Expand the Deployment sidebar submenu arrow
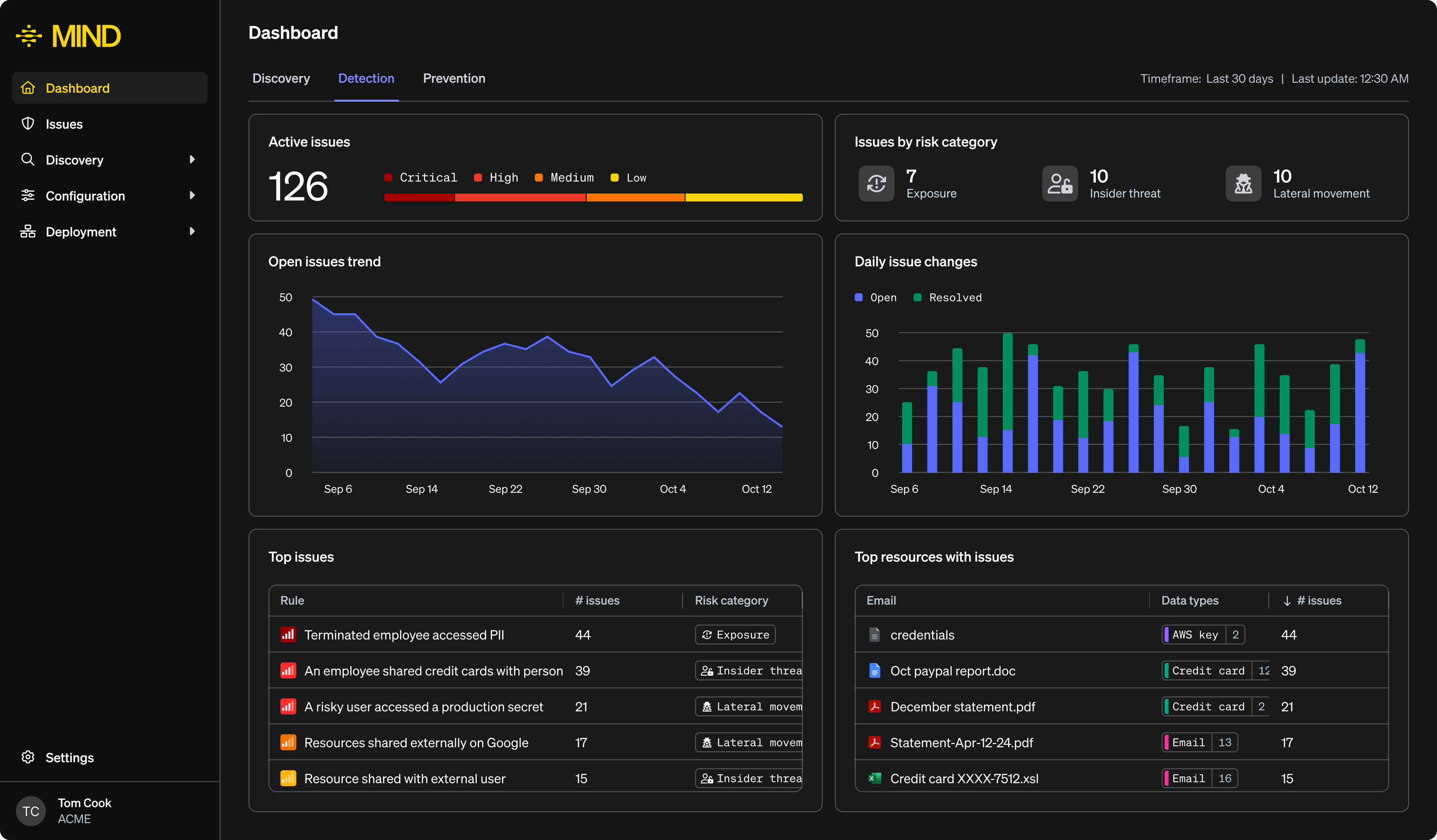Viewport: 1437px width, 840px height. pyautogui.click(x=192, y=232)
